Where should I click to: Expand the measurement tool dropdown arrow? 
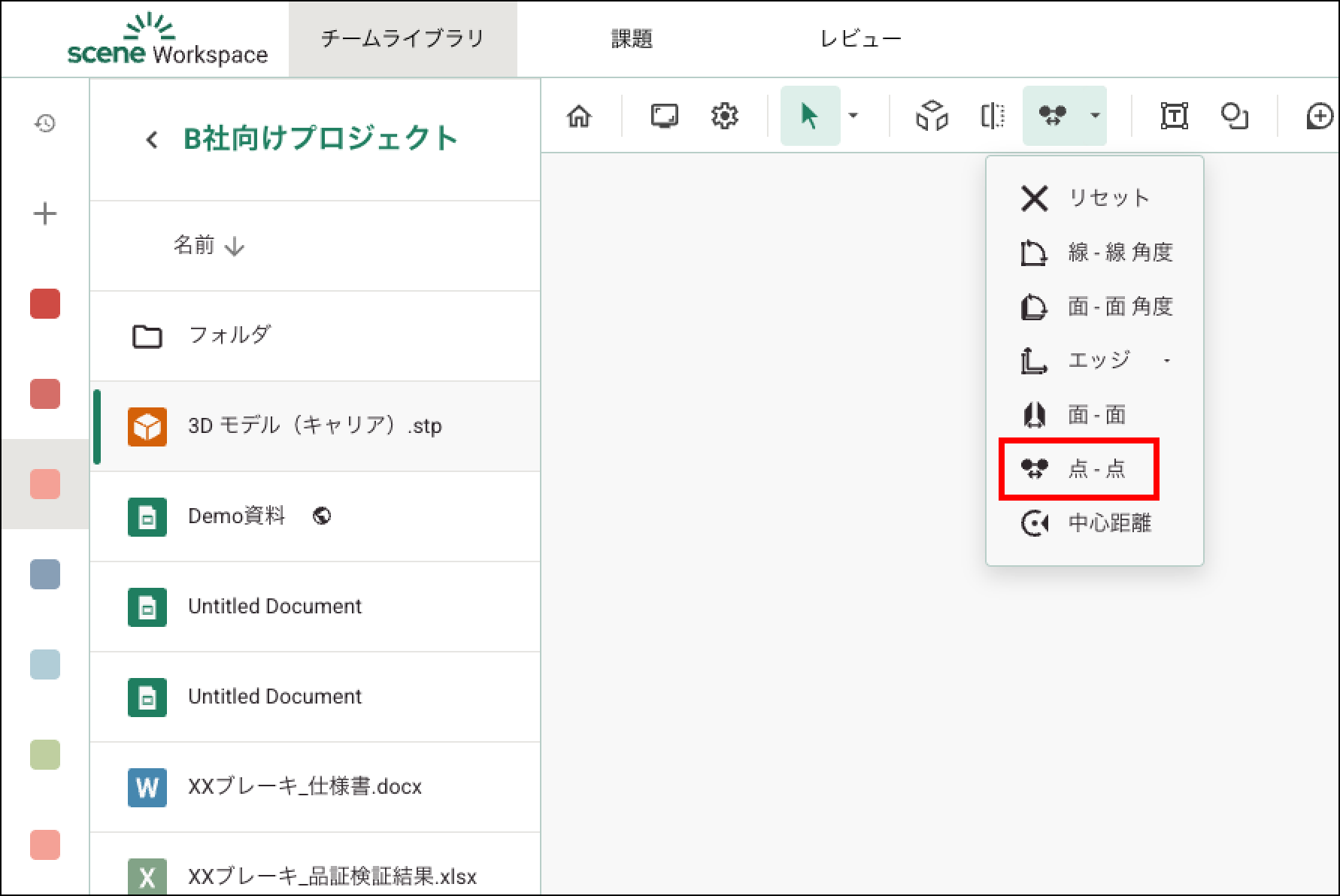point(1095,116)
